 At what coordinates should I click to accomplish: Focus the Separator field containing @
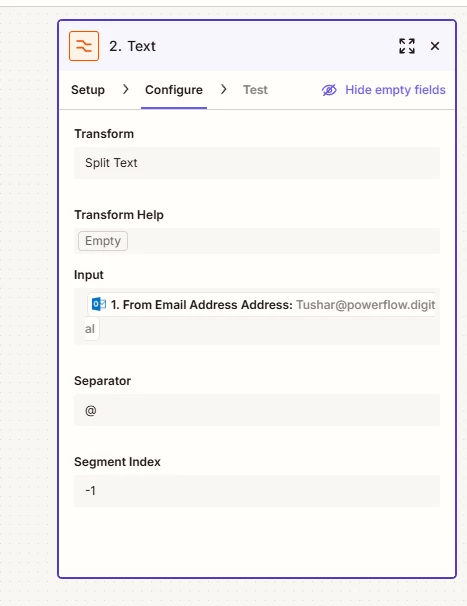257,410
